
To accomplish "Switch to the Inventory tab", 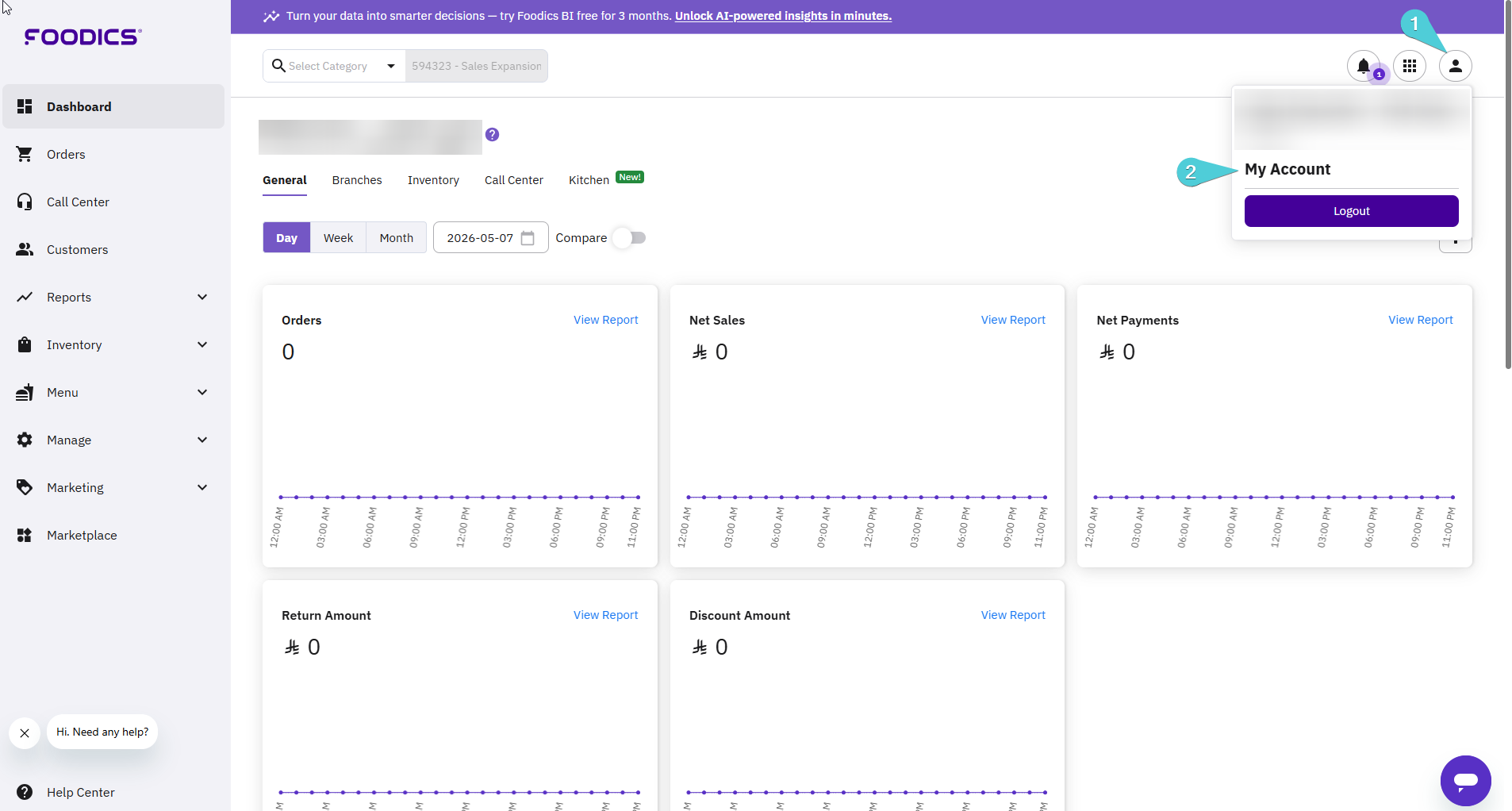I will (x=433, y=180).
